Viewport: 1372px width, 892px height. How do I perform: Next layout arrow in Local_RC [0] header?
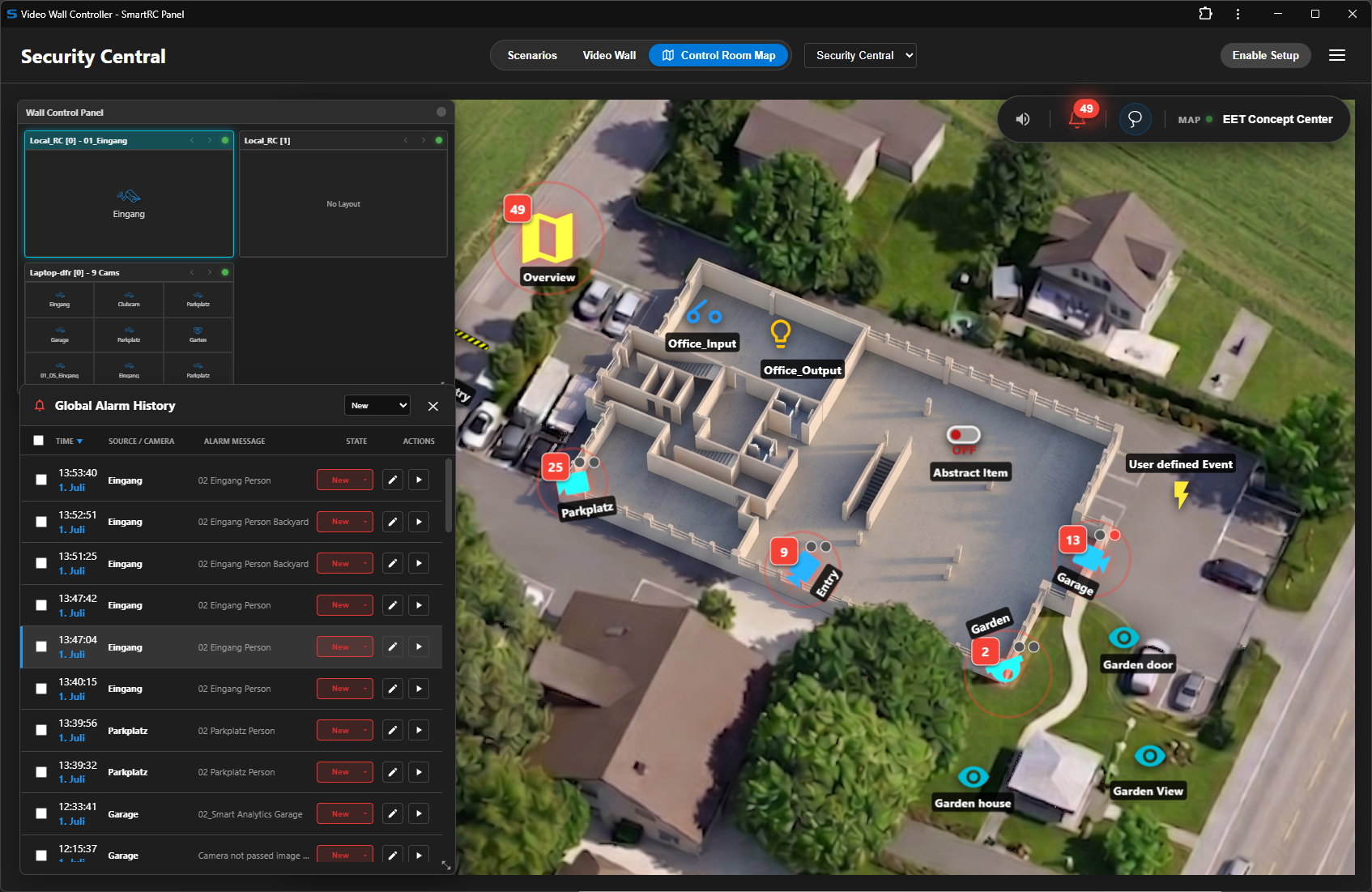point(210,140)
